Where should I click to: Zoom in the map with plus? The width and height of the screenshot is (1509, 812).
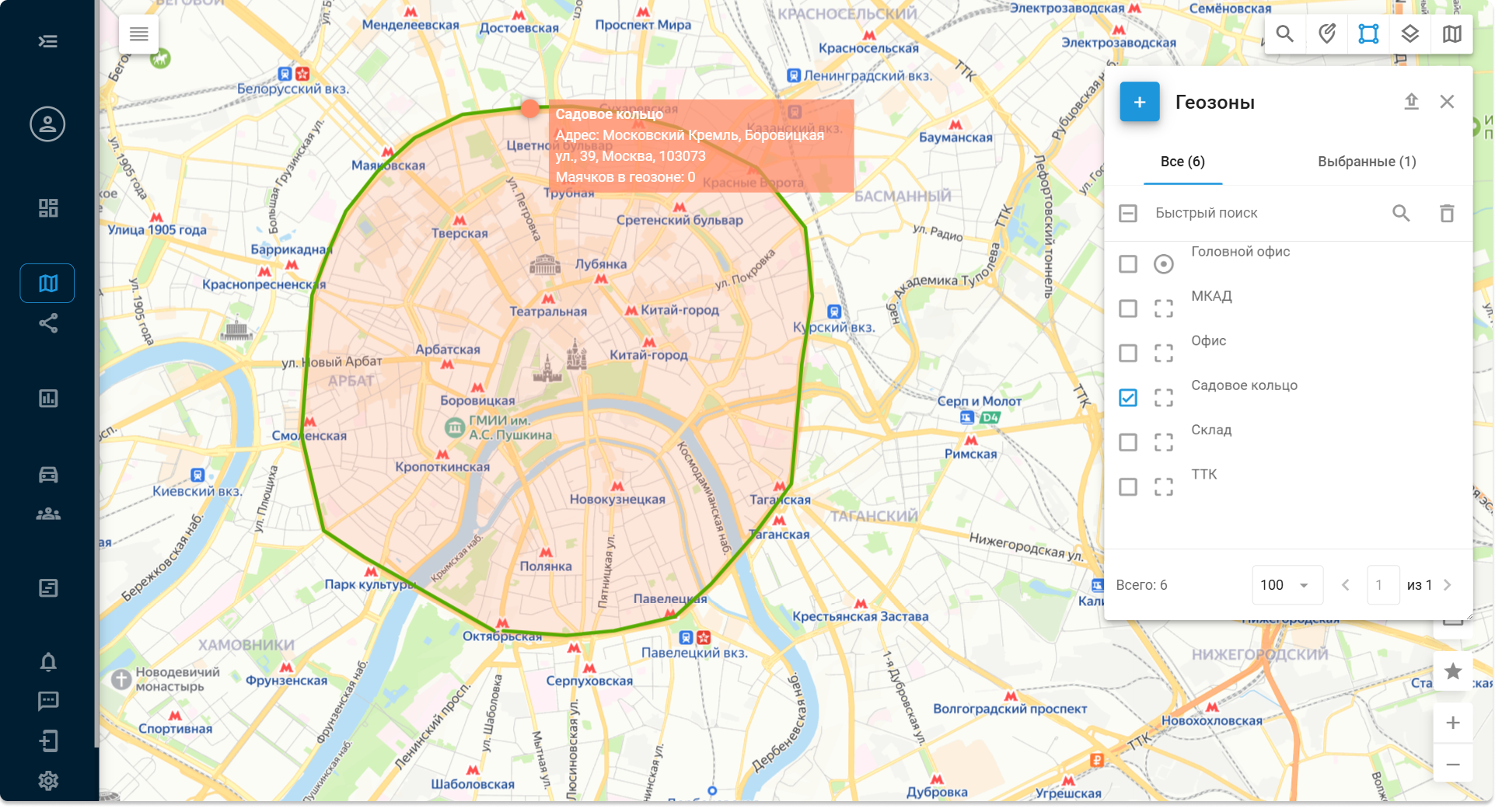[x=1453, y=723]
